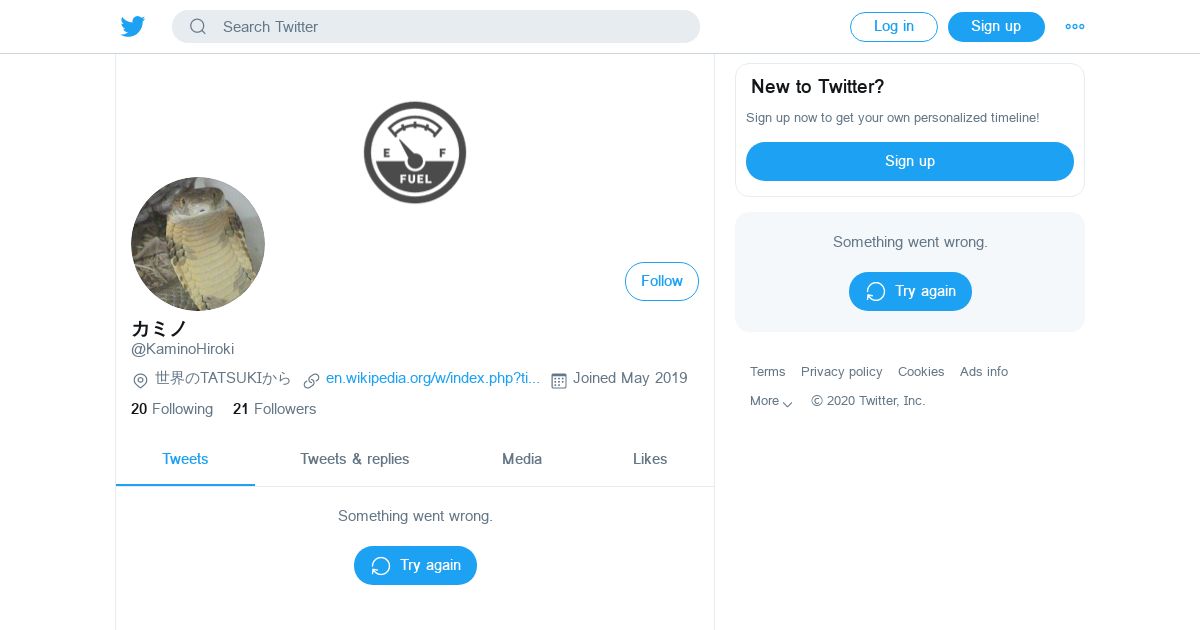Switch to Tweets & replies tab

coord(355,459)
